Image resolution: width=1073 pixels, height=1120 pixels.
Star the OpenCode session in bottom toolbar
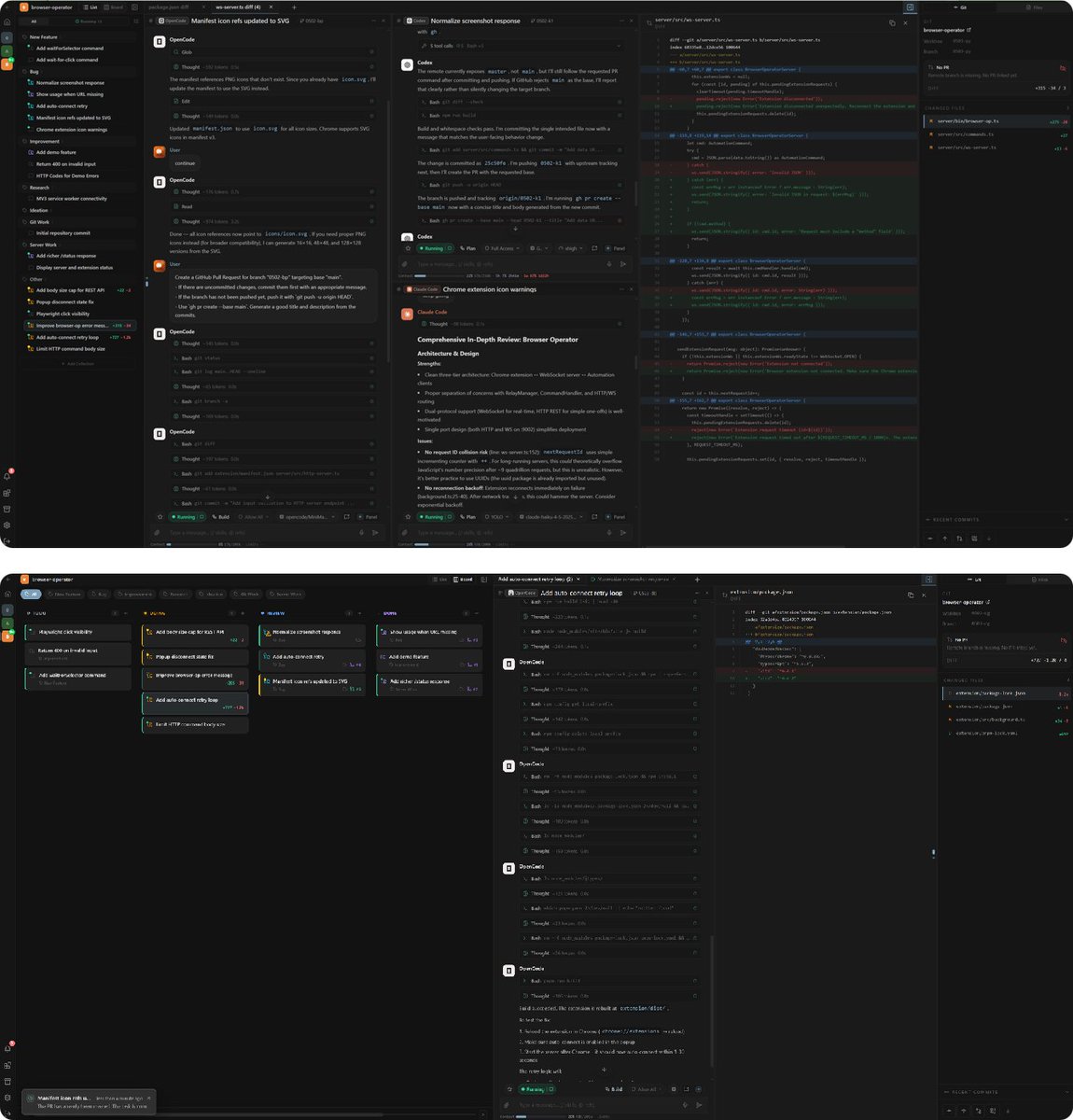160,516
